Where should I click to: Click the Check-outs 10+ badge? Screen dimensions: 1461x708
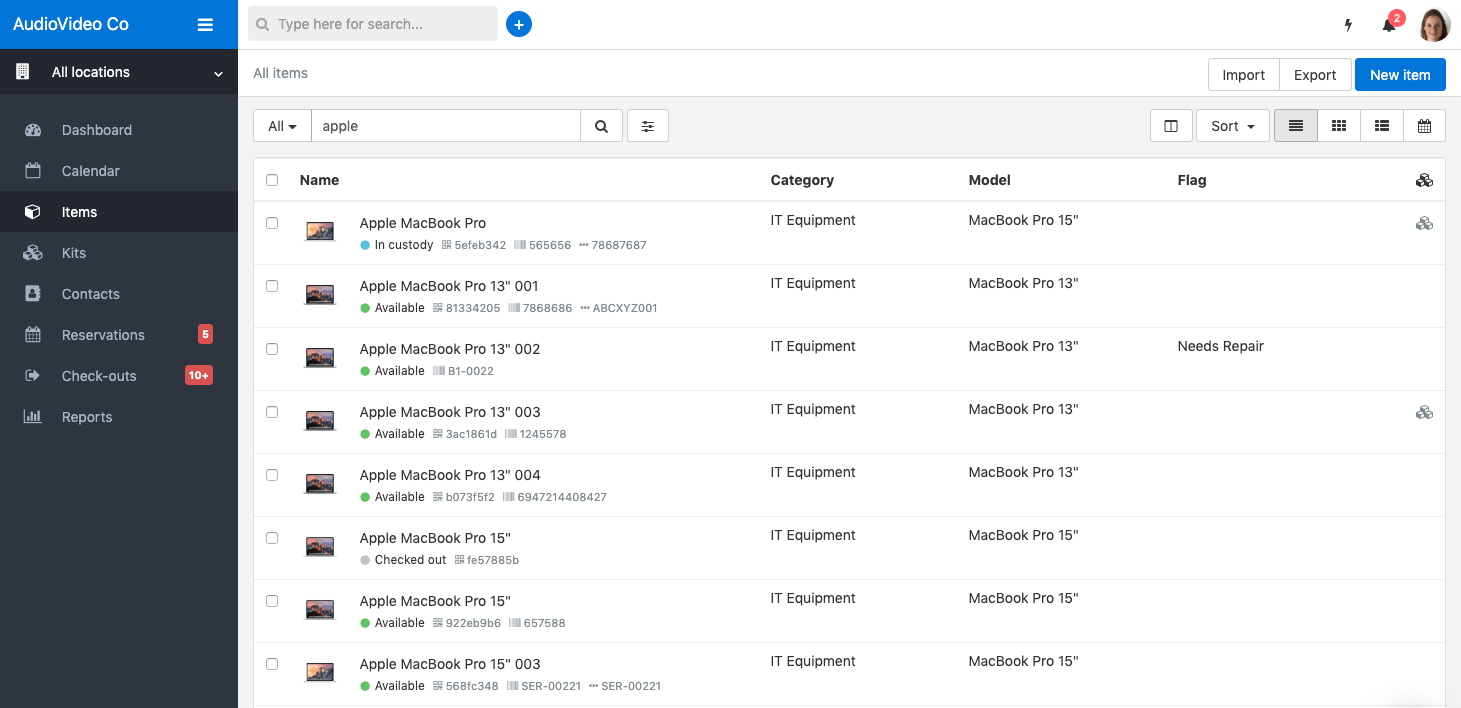point(199,375)
